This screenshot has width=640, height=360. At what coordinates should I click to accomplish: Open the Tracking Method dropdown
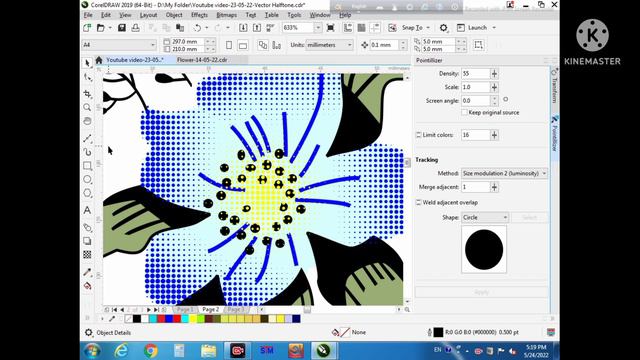[x=504, y=173]
